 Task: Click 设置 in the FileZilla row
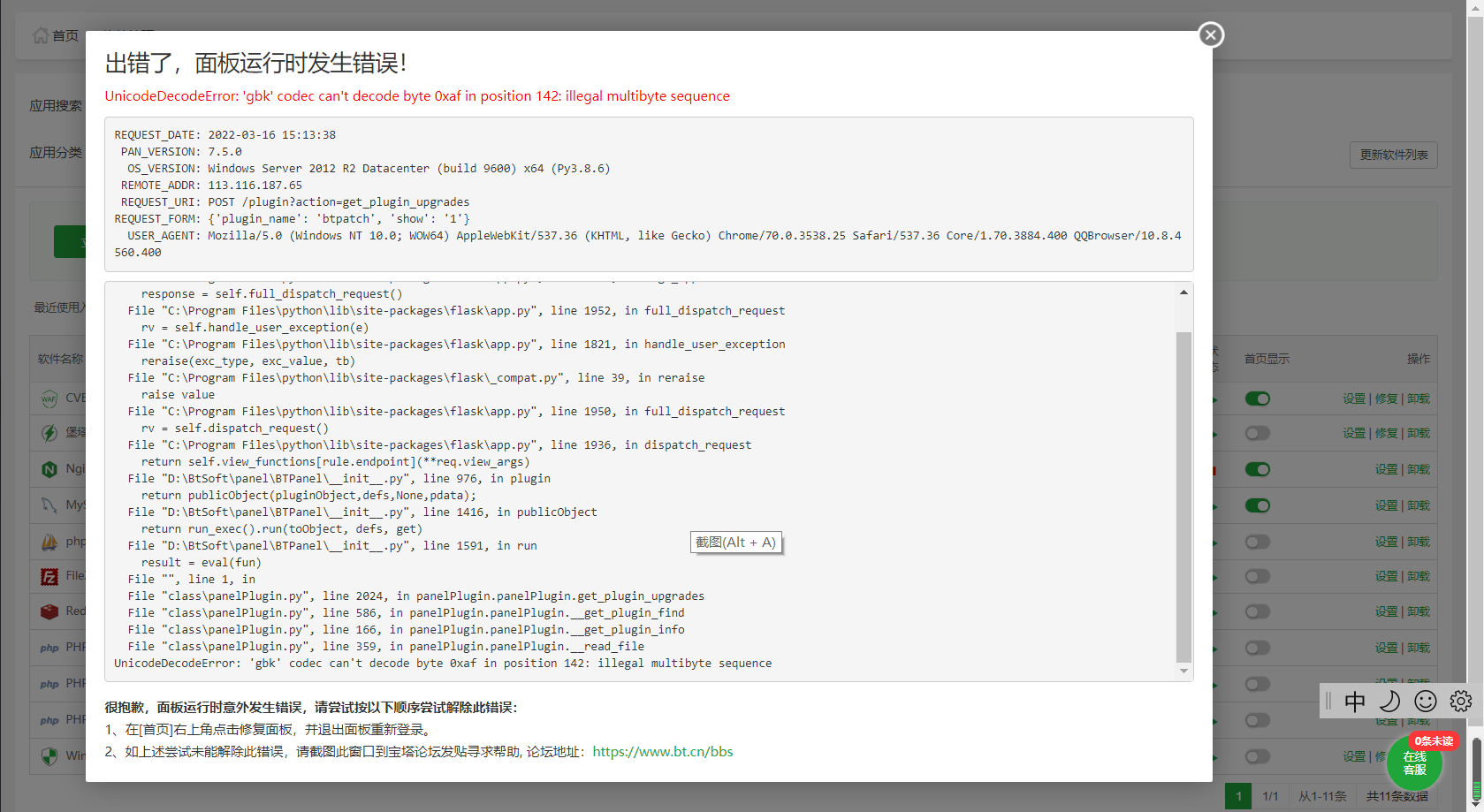point(1387,576)
